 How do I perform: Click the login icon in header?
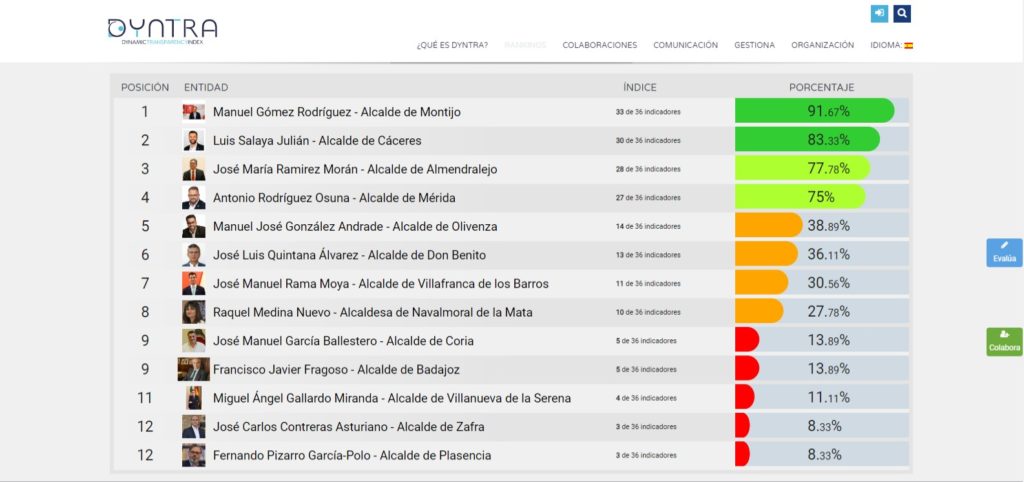[x=879, y=13]
